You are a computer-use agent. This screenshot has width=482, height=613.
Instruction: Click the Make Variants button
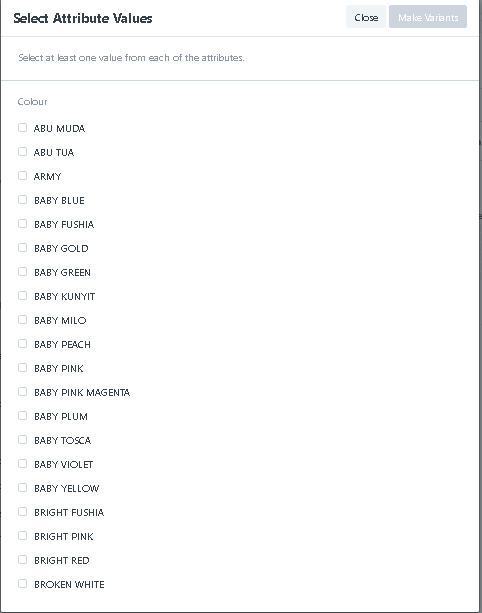(428, 17)
